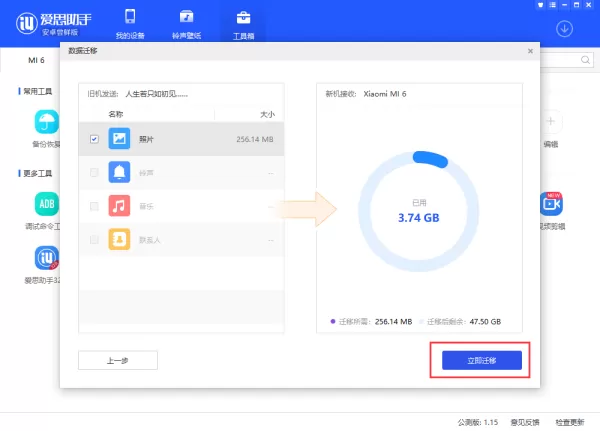Click the 大小 column header

[267, 114]
